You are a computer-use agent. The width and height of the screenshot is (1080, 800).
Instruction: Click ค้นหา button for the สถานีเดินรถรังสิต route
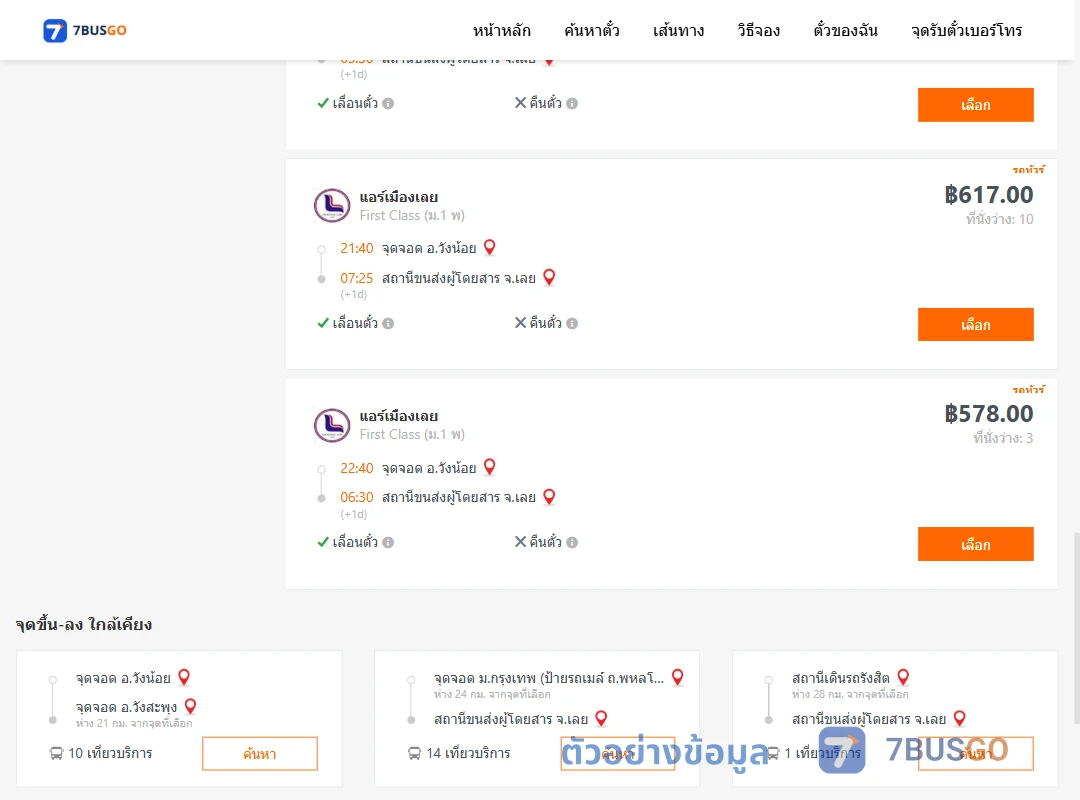975,754
